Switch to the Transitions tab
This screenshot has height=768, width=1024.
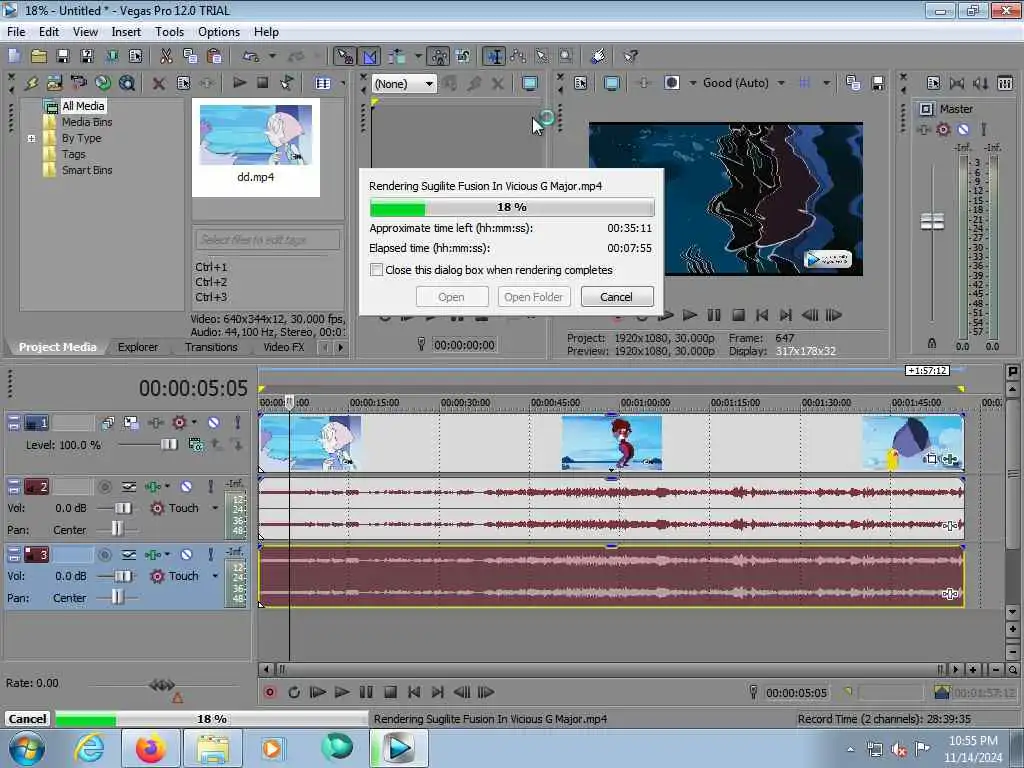pyautogui.click(x=211, y=347)
